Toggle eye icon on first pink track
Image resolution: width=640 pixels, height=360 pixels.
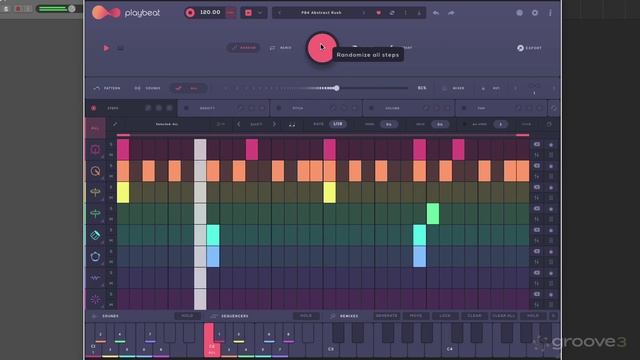point(537,144)
